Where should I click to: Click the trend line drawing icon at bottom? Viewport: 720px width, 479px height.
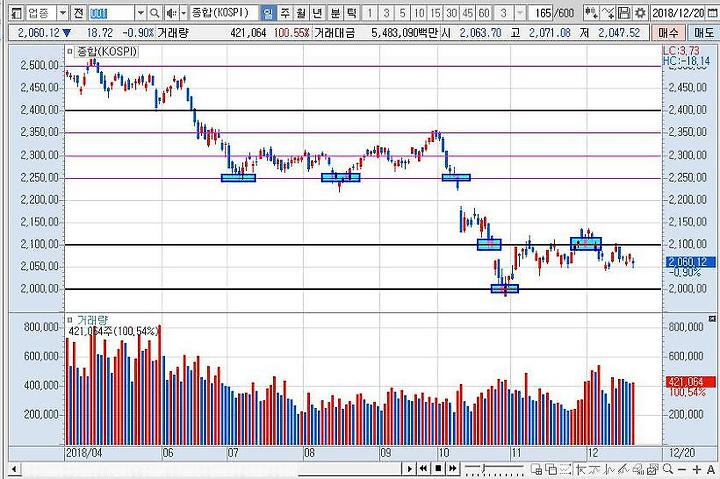click(594, 469)
